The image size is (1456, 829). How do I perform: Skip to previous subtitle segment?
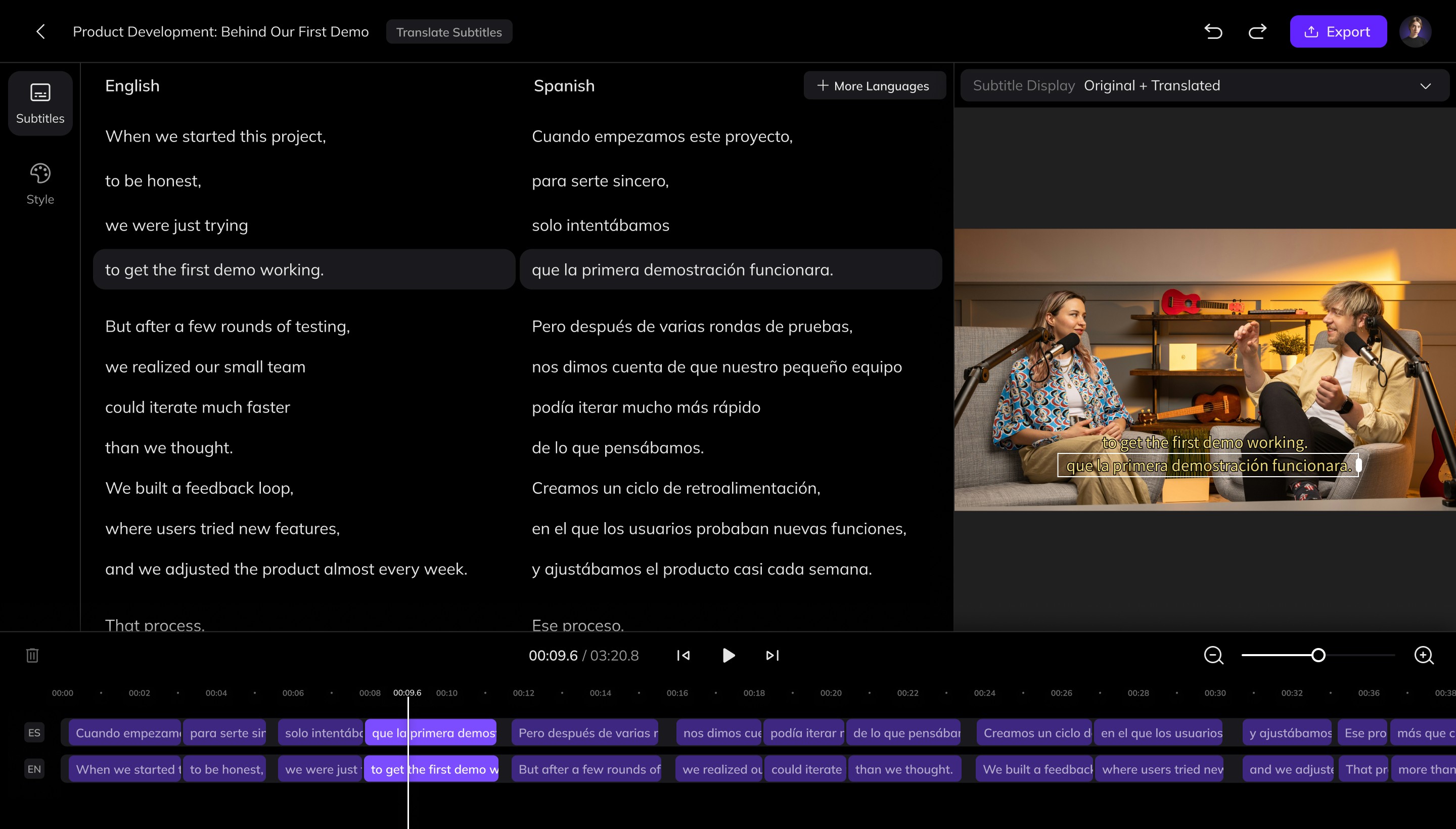point(684,655)
